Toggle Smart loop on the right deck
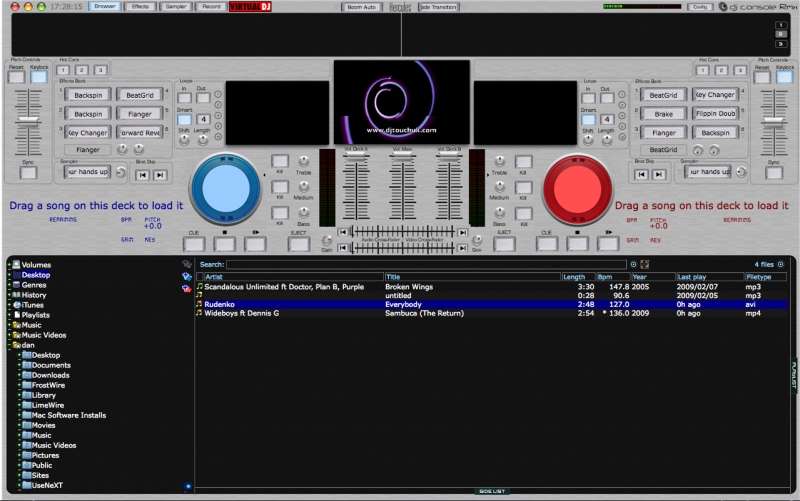 pyautogui.click(x=589, y=120)
